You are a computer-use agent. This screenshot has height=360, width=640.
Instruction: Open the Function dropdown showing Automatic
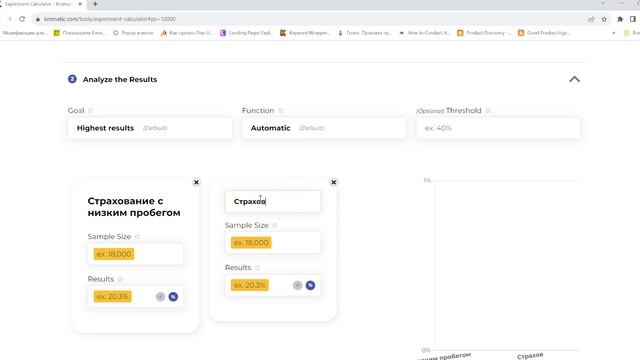pos(324,128)
